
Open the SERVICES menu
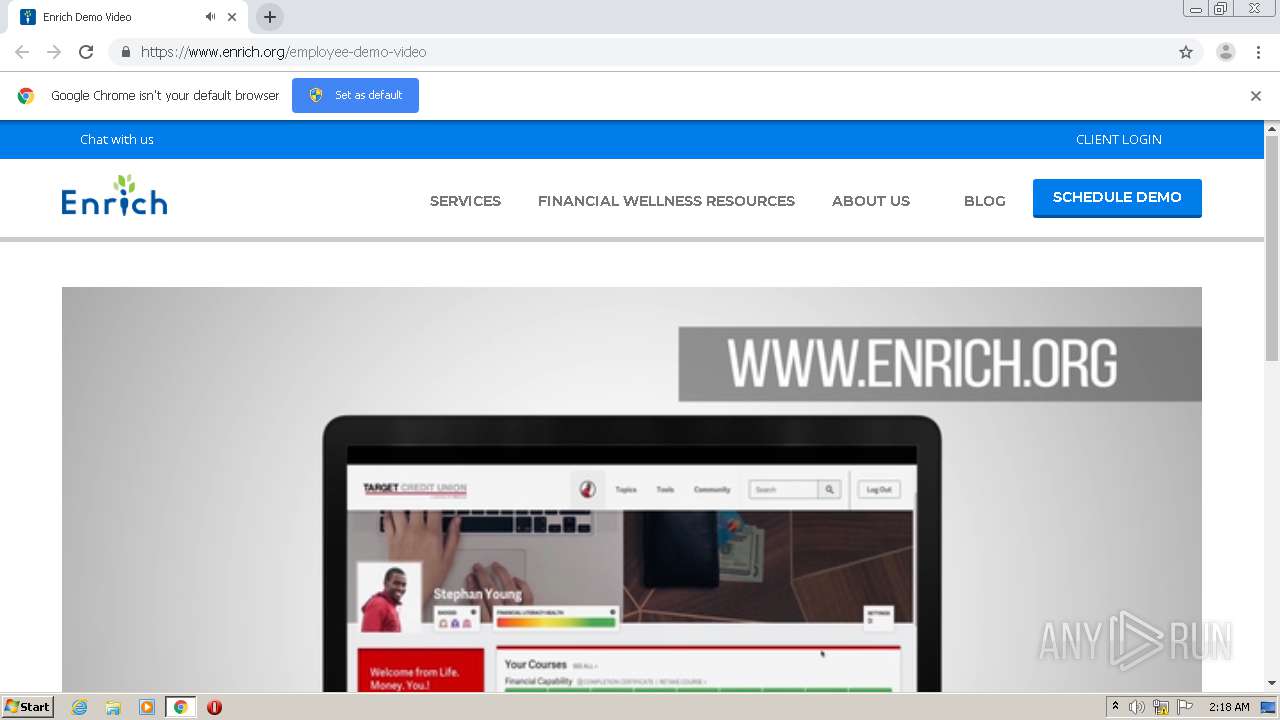click(x=465, y=201)
